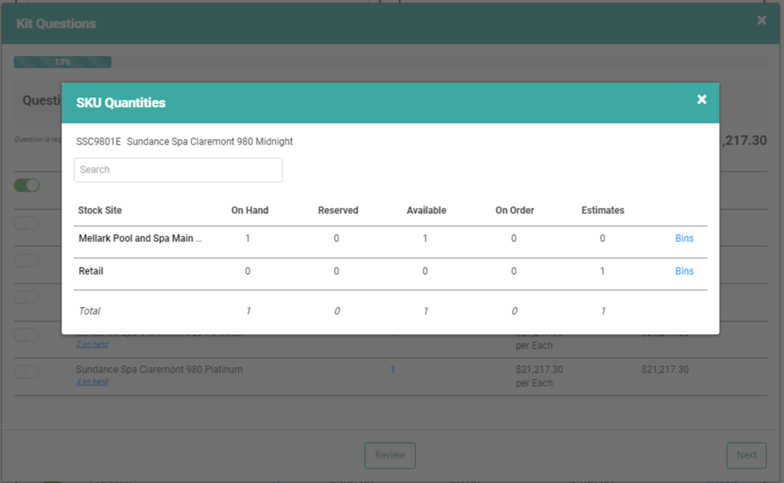Open Bins link for Retail stock site
This screenshot has height=483, width=784.
click(684, 271)
